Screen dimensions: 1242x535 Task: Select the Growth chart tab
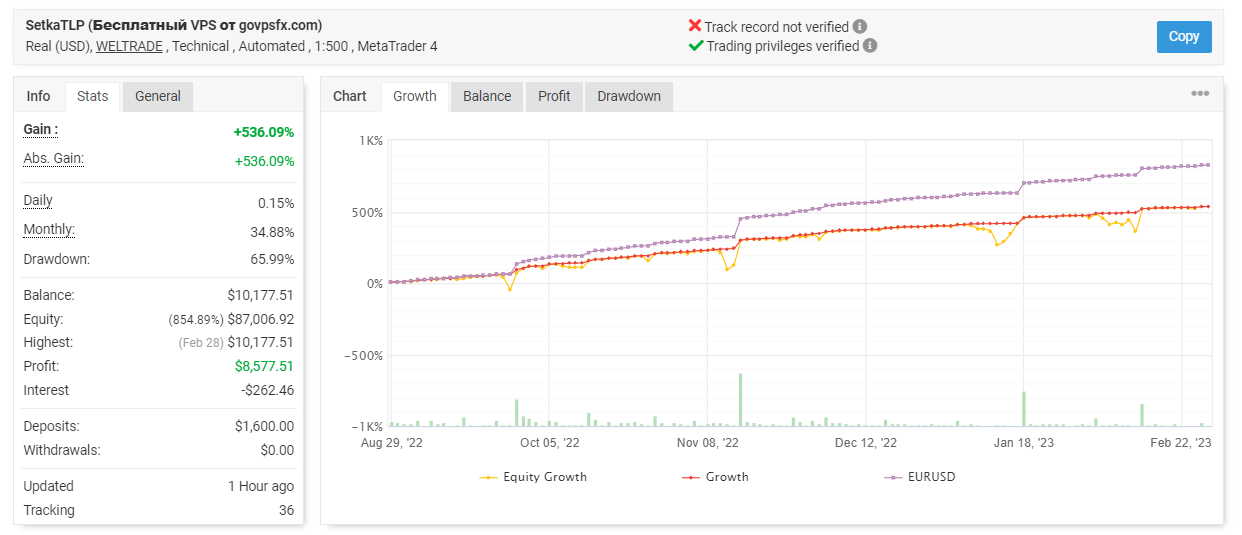pos(415,96)
